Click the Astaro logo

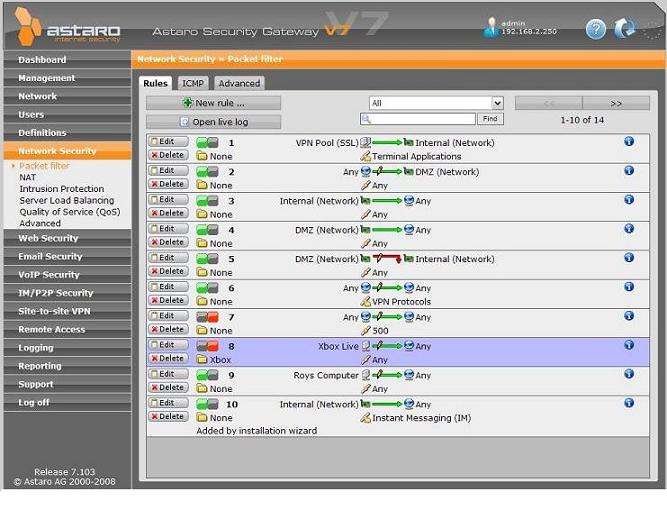(68, 27)
